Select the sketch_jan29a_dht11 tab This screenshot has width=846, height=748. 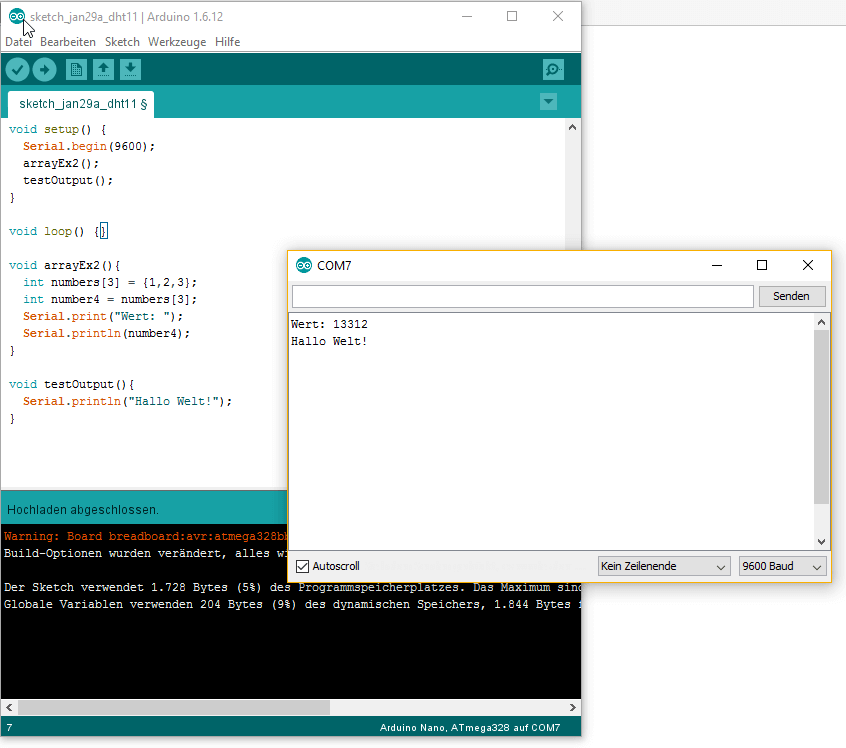click(81, 104)
